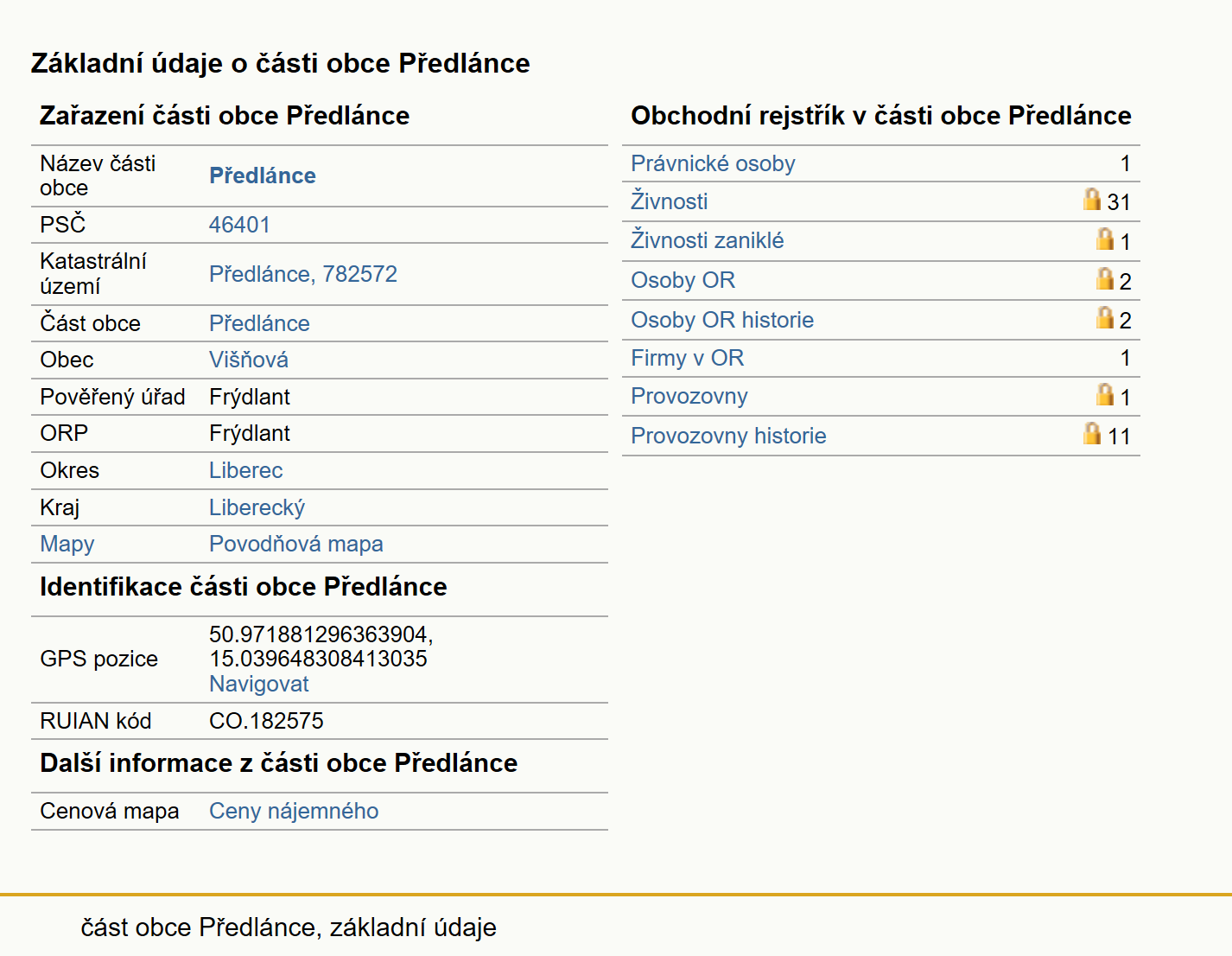Viewport: 1232px width, 956px height.
Task: Click the Mapy link
Action: point(67,544)
